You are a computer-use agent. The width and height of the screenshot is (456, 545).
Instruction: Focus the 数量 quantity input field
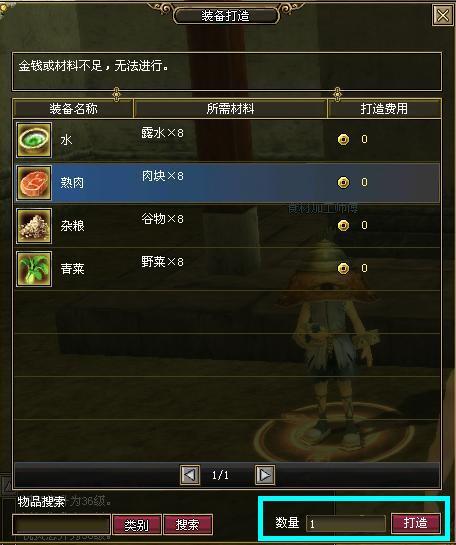[346, 523]
